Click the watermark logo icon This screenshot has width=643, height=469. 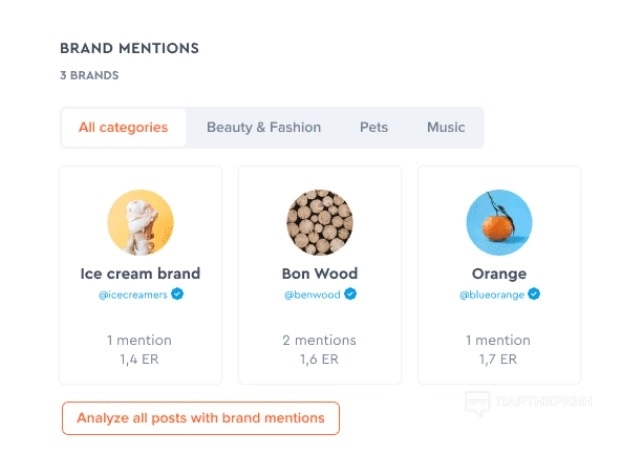coord(478,402)
